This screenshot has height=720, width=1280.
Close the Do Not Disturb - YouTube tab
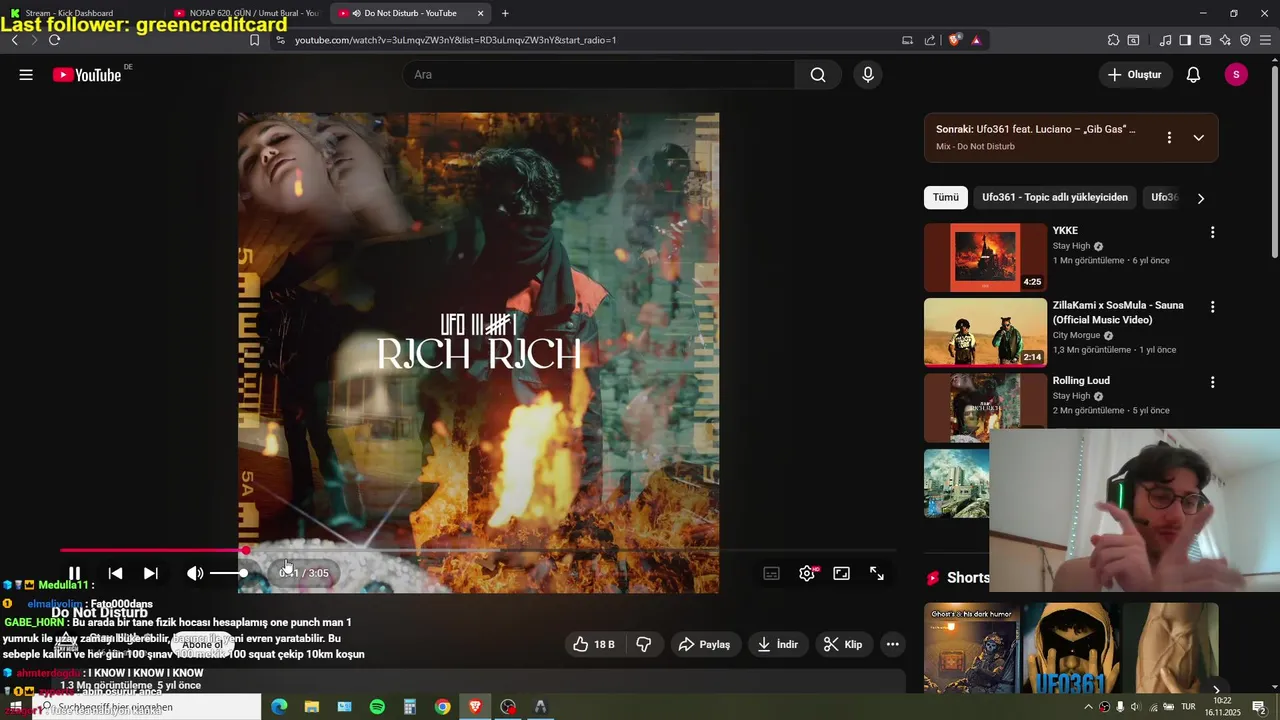(480, 13)
